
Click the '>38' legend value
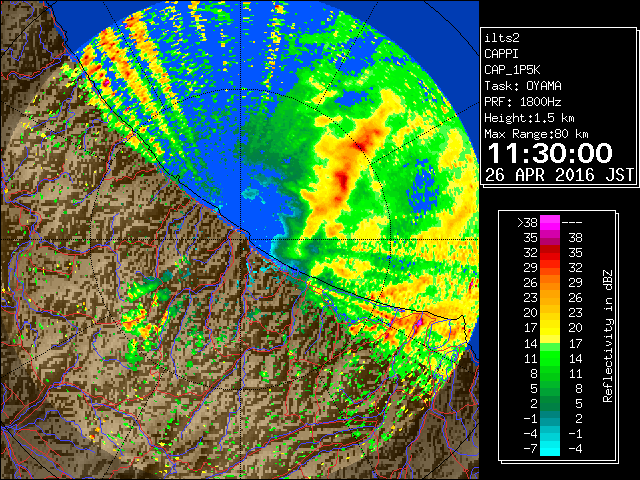[527, 222]
